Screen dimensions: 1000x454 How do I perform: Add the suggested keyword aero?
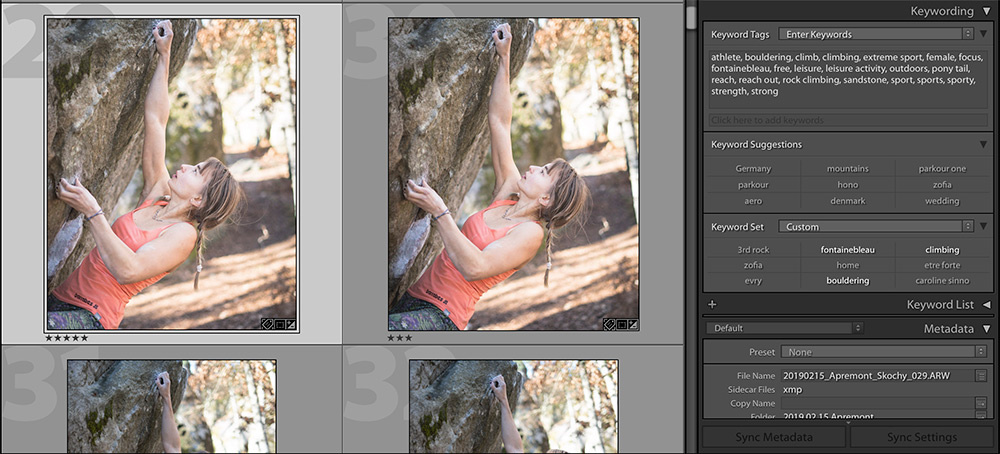click(753, 201)
